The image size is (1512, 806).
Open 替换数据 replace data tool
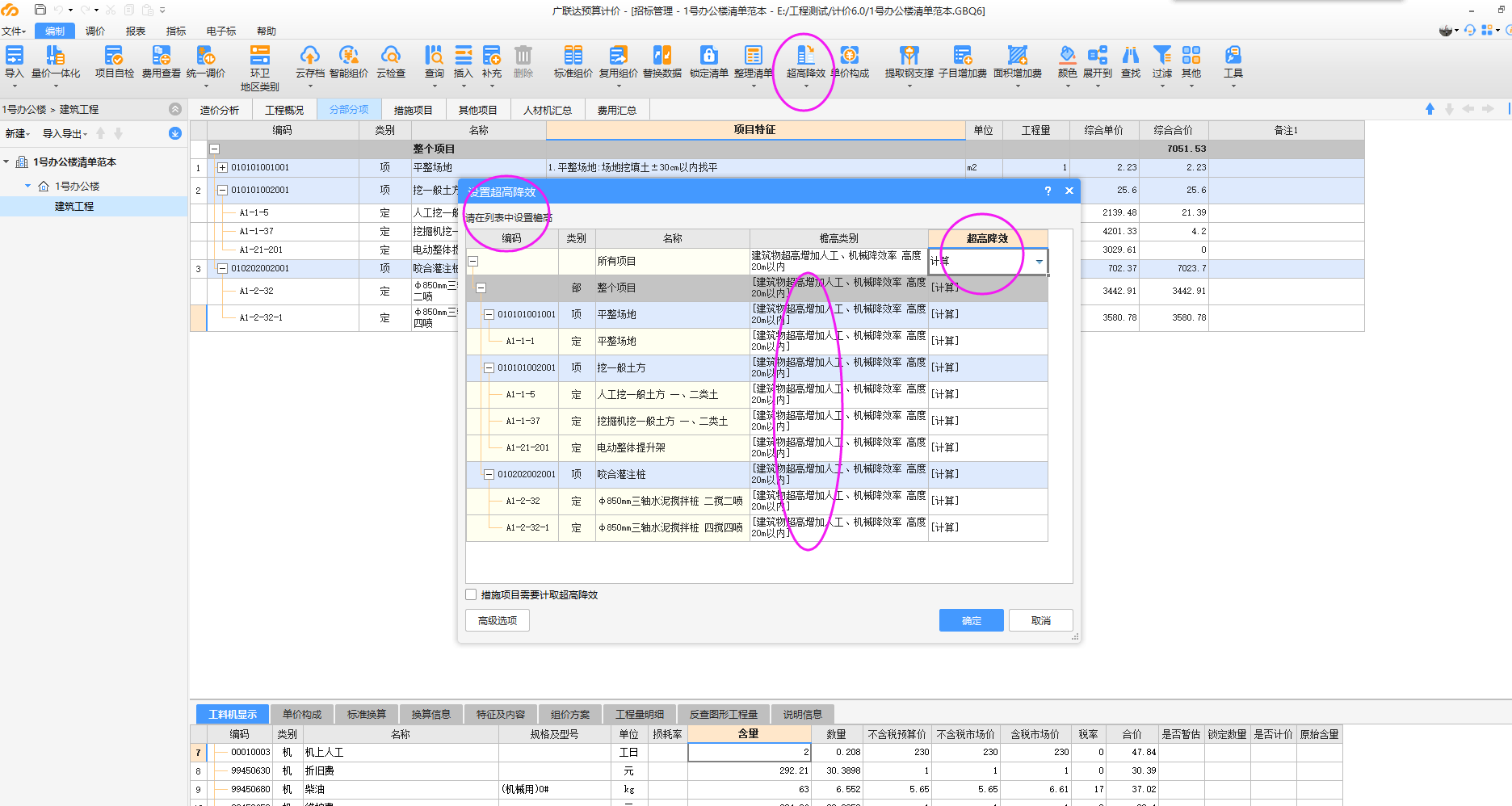(x=662, y=62)
